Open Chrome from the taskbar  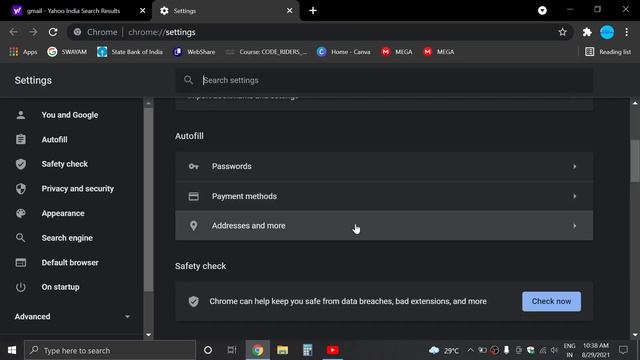click(258, 350)
